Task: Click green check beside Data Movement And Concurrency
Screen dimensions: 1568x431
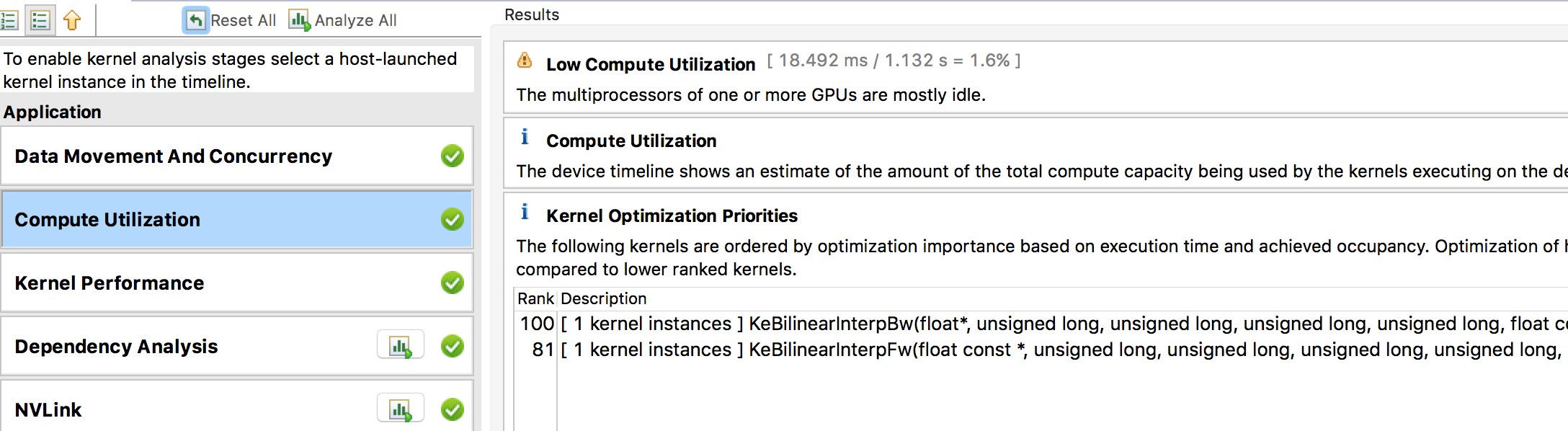Action: [x=453, y=156]
